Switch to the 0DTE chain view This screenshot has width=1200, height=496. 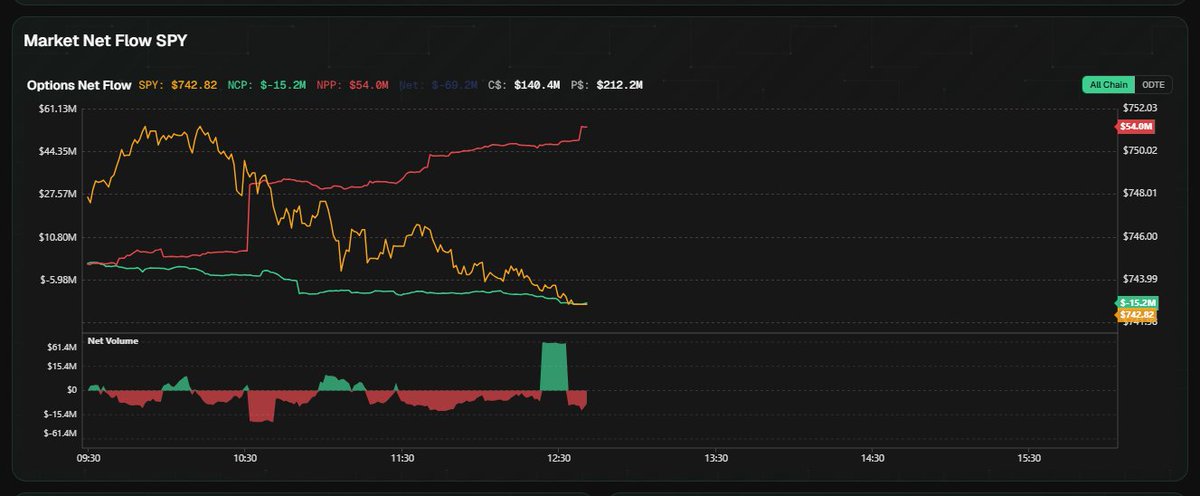[1154, 86]
